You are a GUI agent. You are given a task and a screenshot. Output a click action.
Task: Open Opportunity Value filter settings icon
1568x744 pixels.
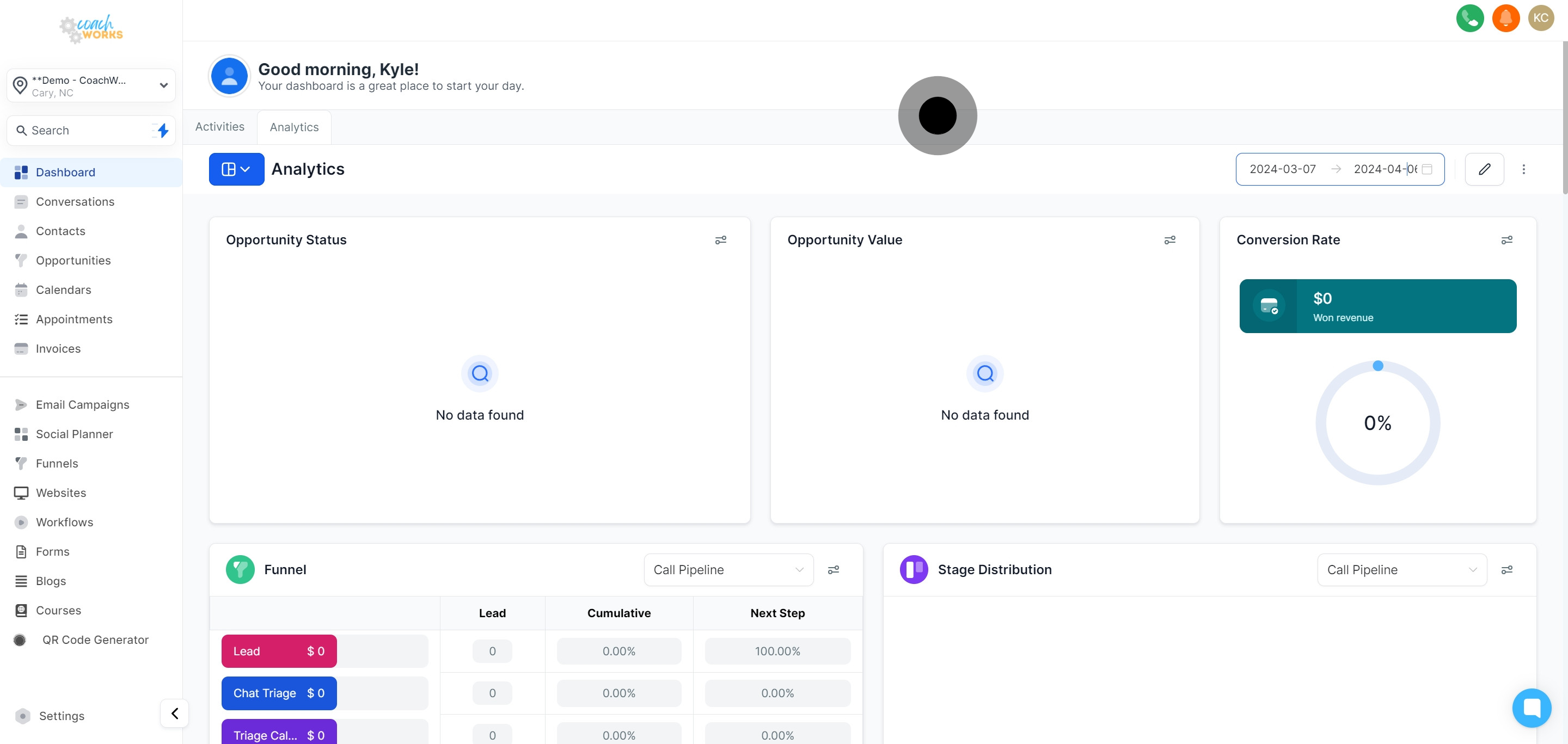(1169, 241)
